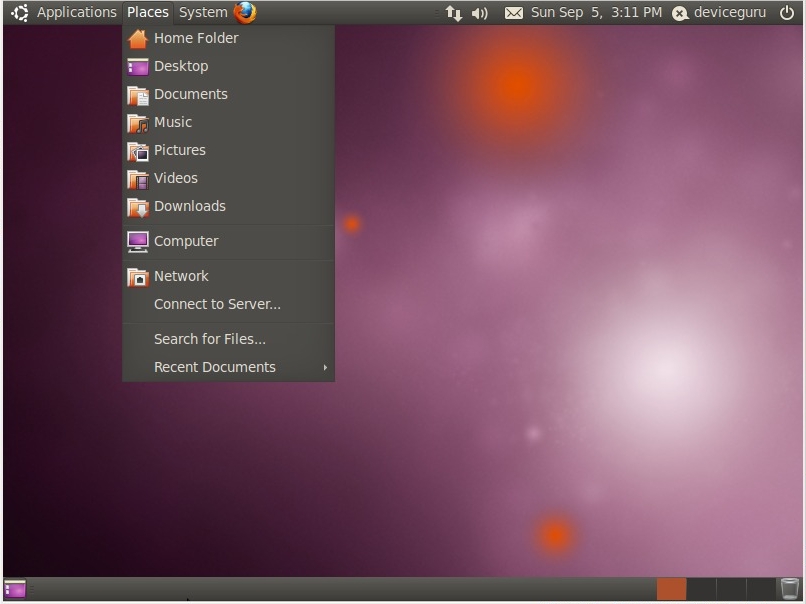Launch the Firefox browser from the panel
Screen dimensions: 806x604
(245, 12)
